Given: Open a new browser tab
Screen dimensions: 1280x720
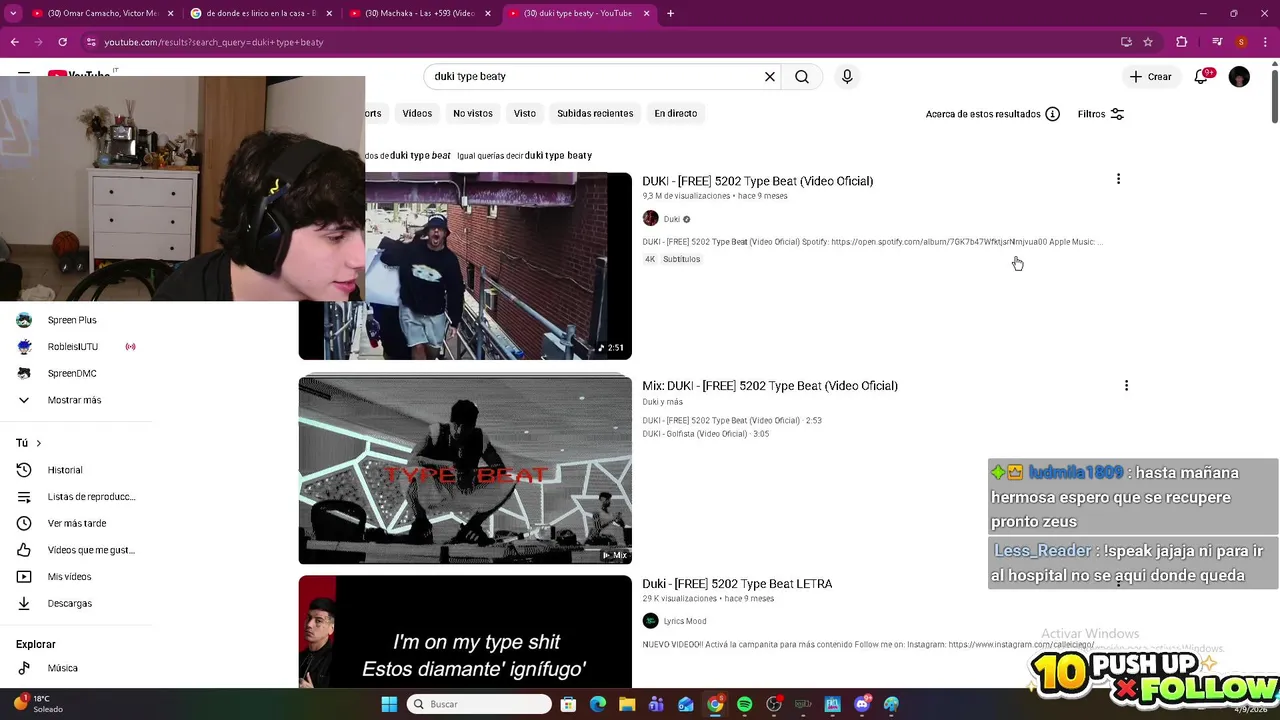Looking at the screenshot, I should [x=670, y=13].
